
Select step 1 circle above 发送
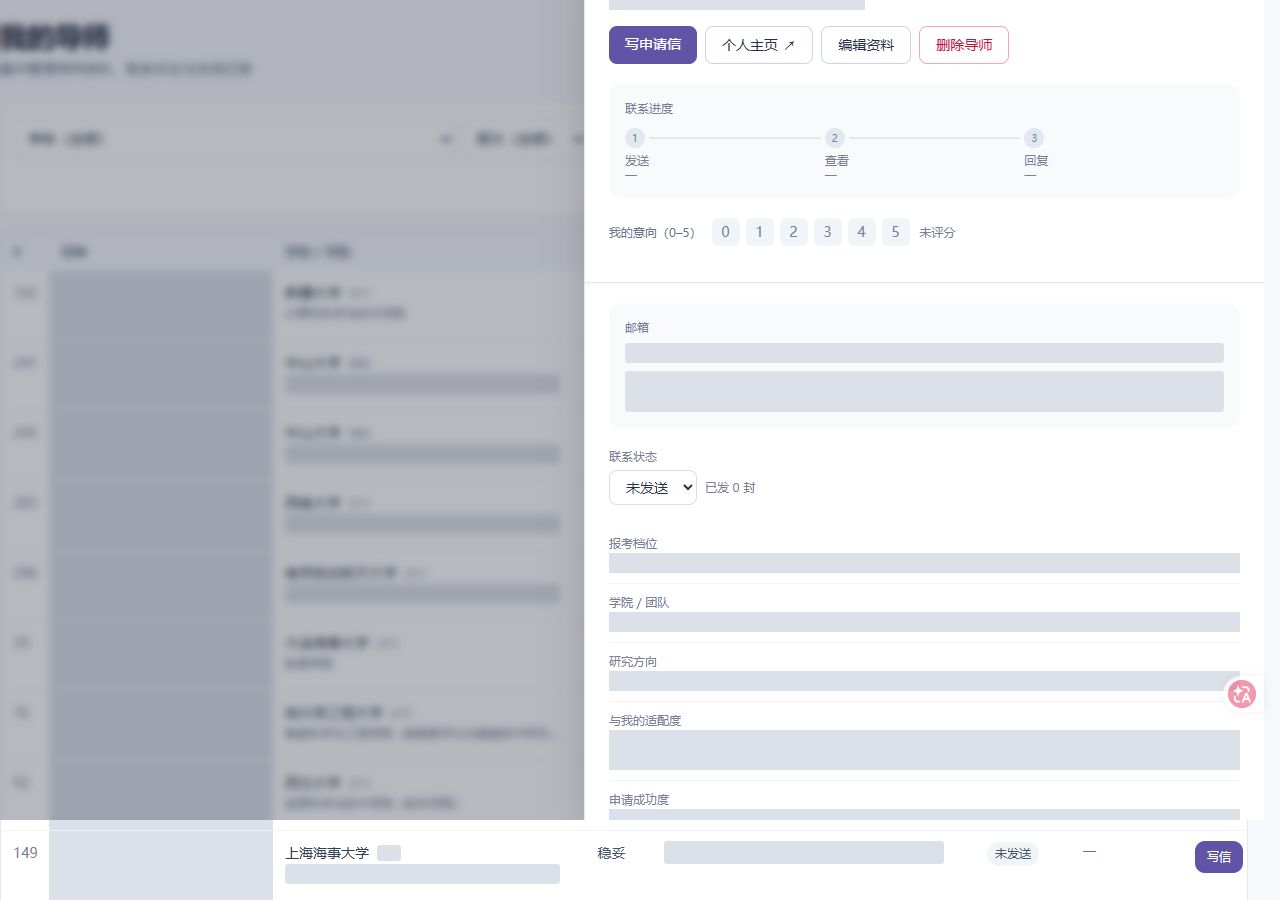pos(635,138)
